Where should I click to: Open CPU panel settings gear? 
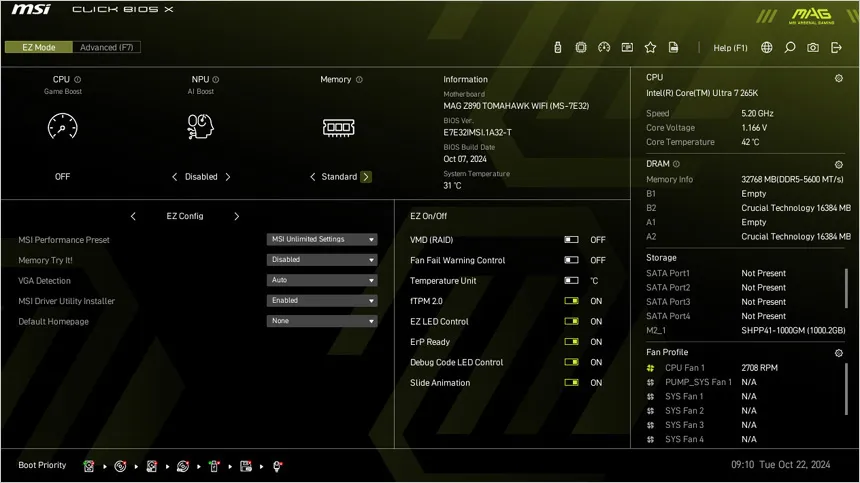pyautogui.click(x=839, y=78)
